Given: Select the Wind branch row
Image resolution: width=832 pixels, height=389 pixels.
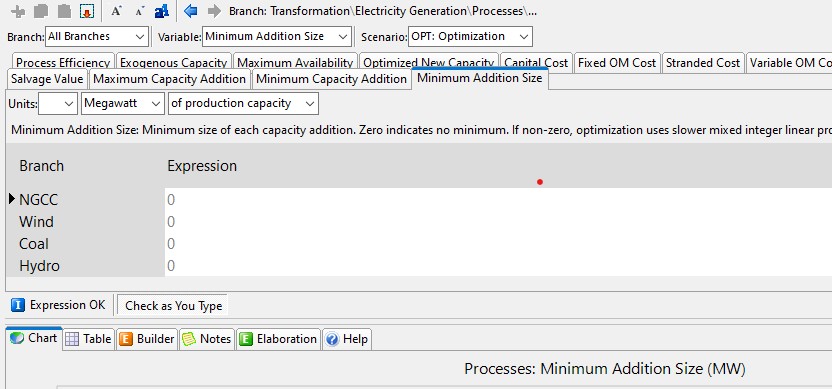Looking at the screenshot, I should point(85,222).
